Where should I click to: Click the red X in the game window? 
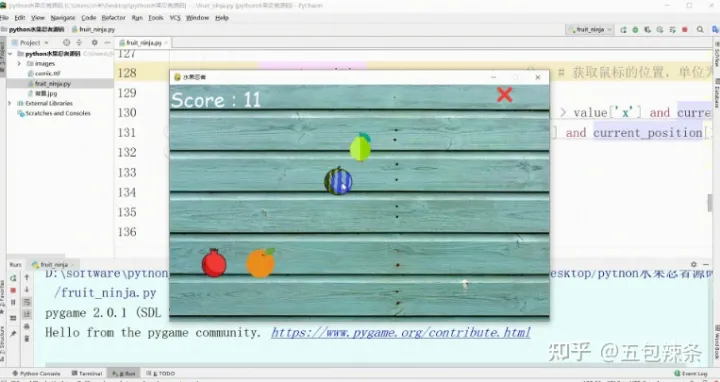click(505, 95)
